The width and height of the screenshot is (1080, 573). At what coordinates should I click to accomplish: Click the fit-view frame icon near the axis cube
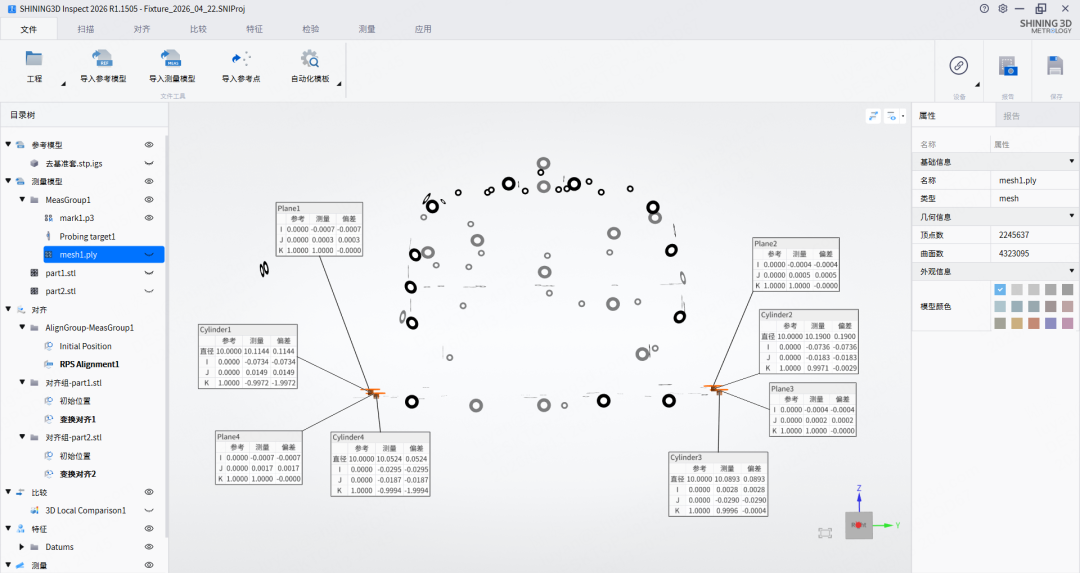pos(825,532)
